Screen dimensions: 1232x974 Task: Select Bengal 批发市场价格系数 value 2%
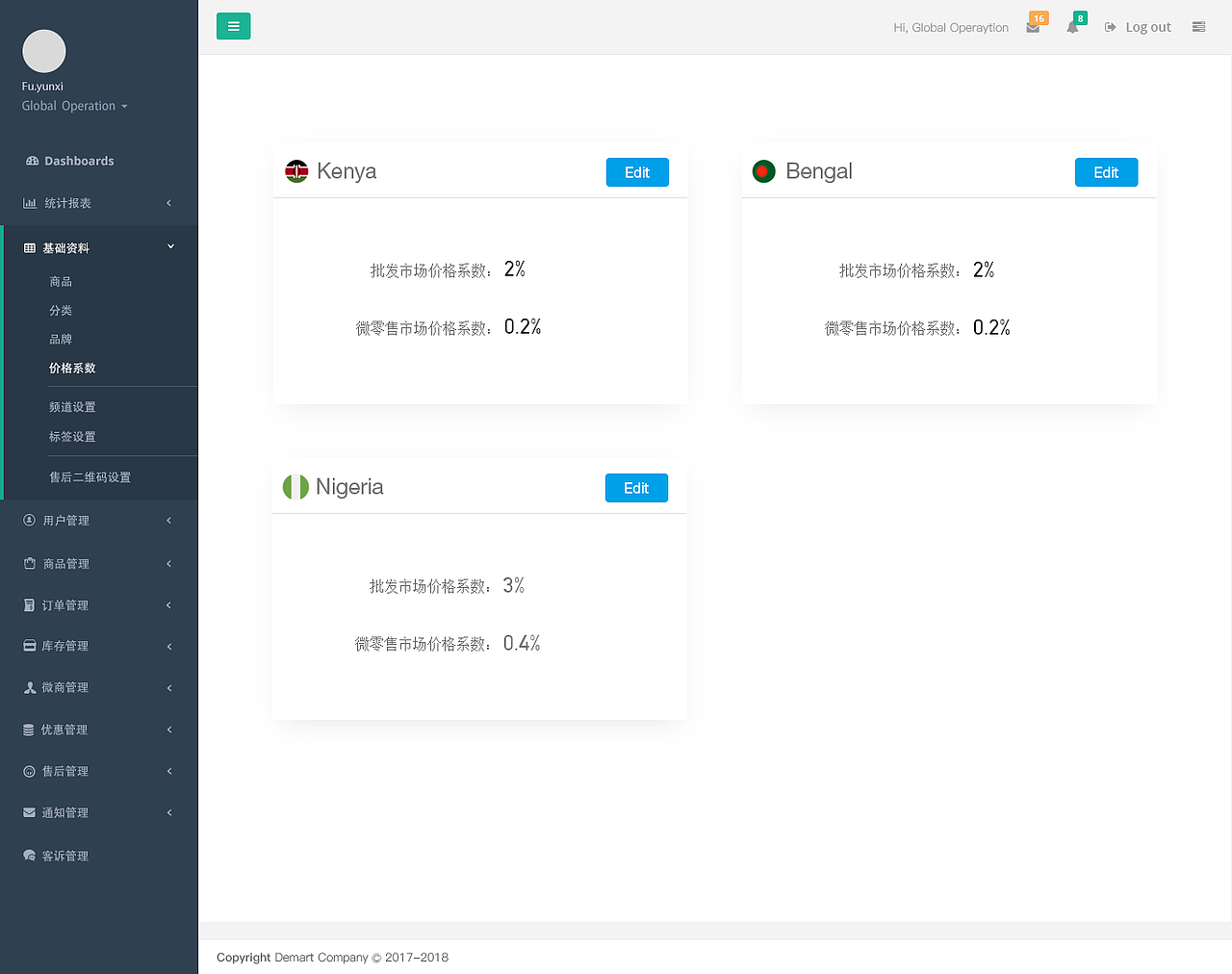[x=984, y=270]
